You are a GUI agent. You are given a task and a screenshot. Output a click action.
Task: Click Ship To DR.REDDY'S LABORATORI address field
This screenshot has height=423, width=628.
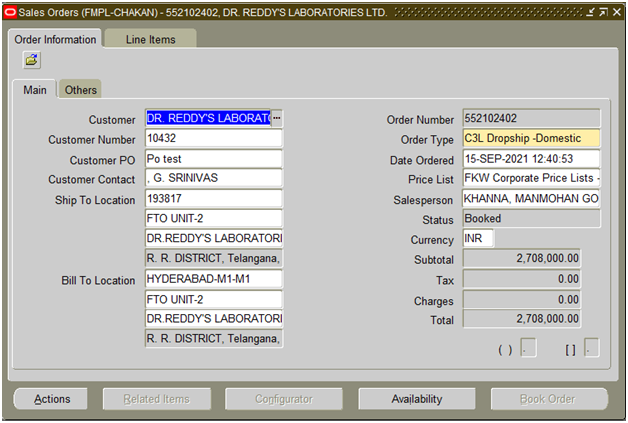coord(214,239)
